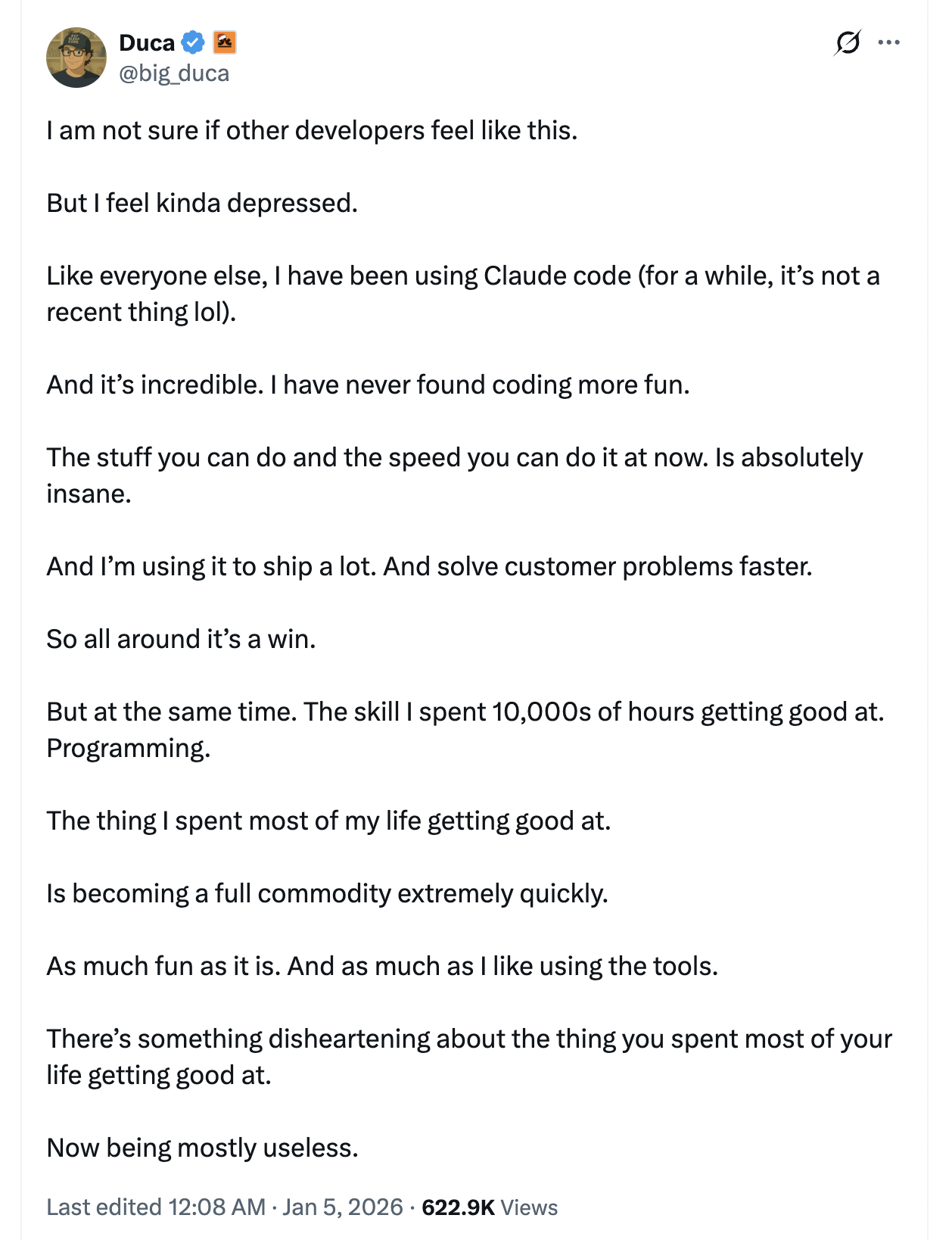
Task: Open the display name Duca
Action: 147,42
